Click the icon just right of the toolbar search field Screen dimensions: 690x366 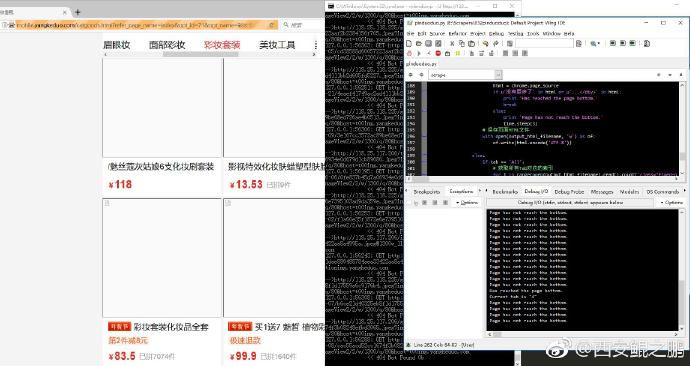pyautogui.click(x=579, y=44)
